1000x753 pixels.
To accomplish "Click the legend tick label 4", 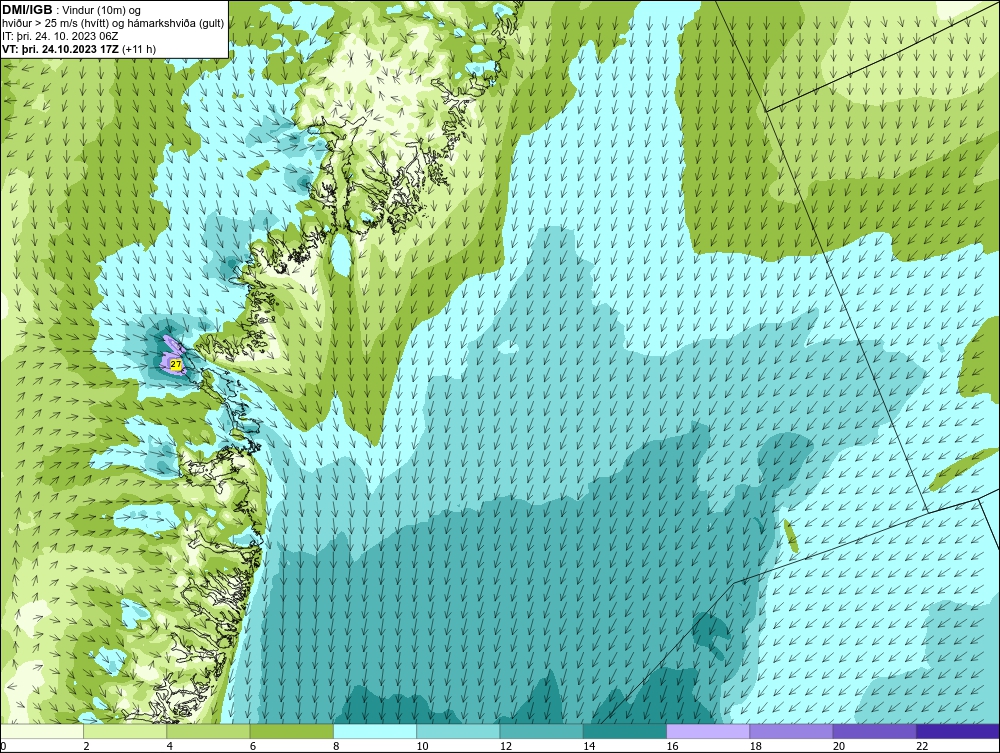I will click(x=170, y=747).
